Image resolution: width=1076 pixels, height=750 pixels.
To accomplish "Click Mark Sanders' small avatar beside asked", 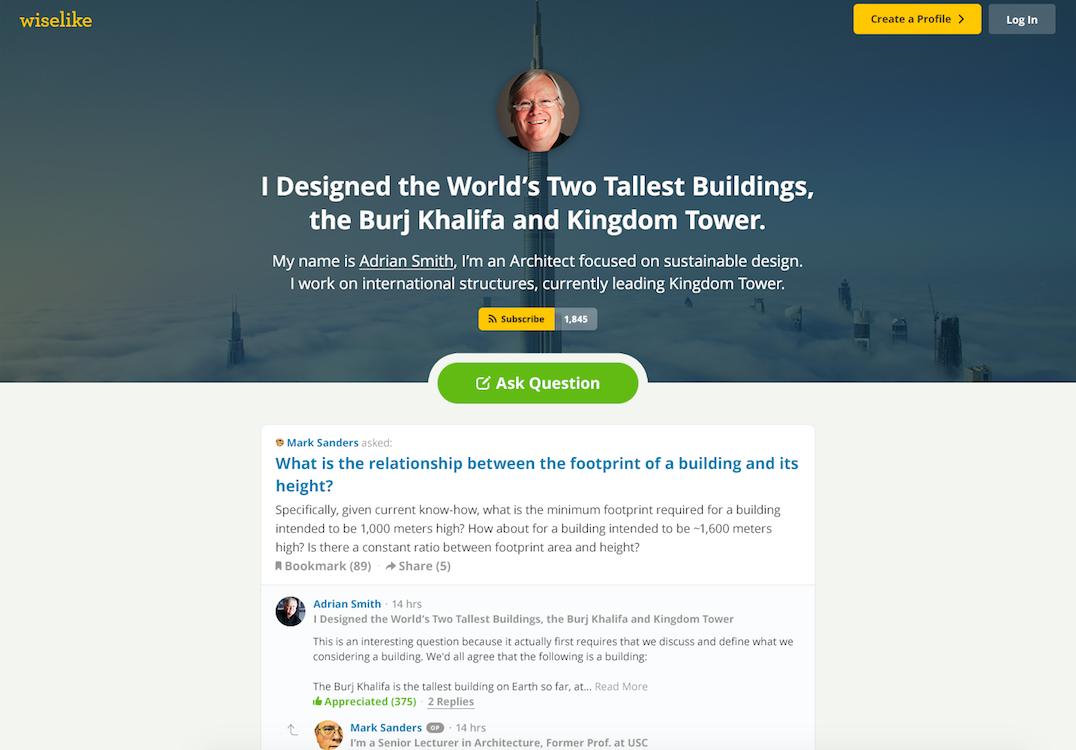I will pos(279,443).
